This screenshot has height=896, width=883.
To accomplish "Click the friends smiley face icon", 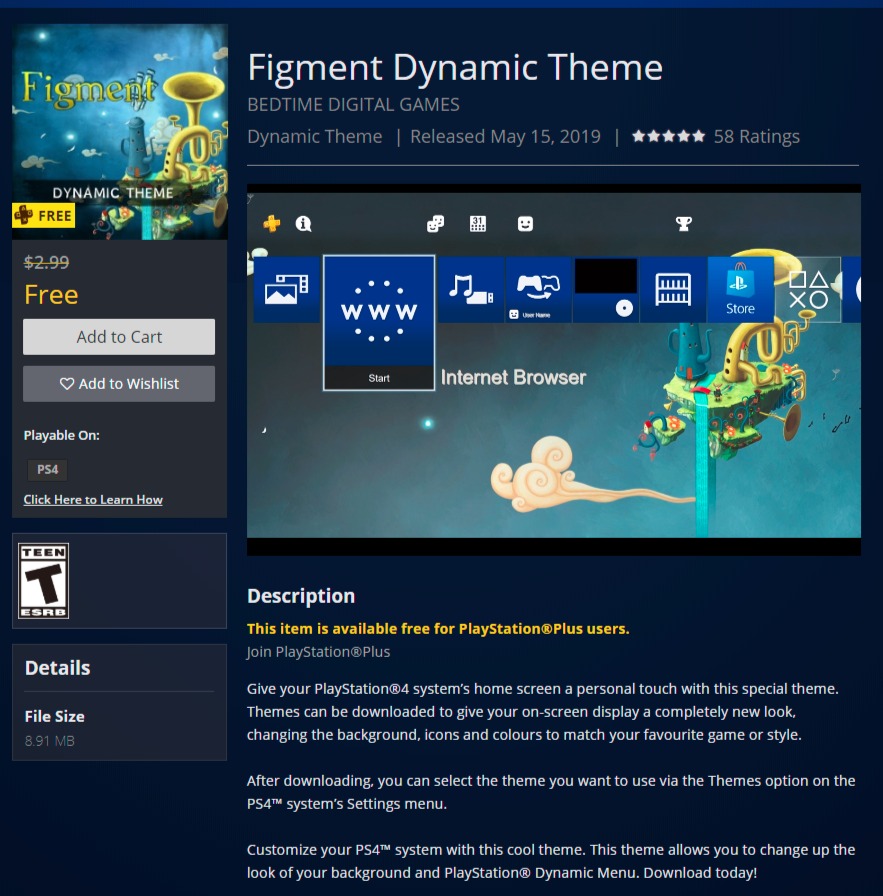I will pyautogui.click(x=525, y=223).
